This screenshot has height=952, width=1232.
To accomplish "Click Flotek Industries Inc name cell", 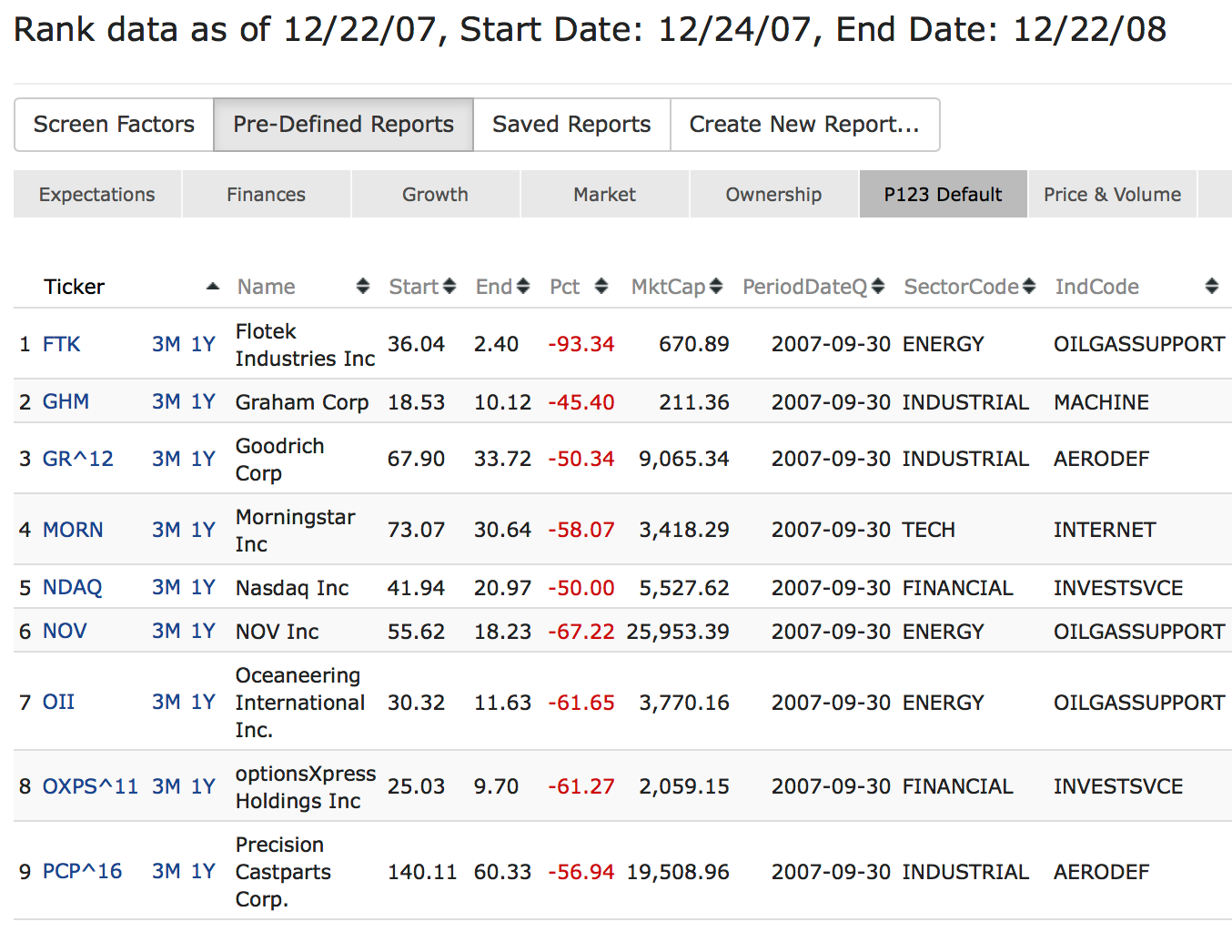I will point(306,345).
